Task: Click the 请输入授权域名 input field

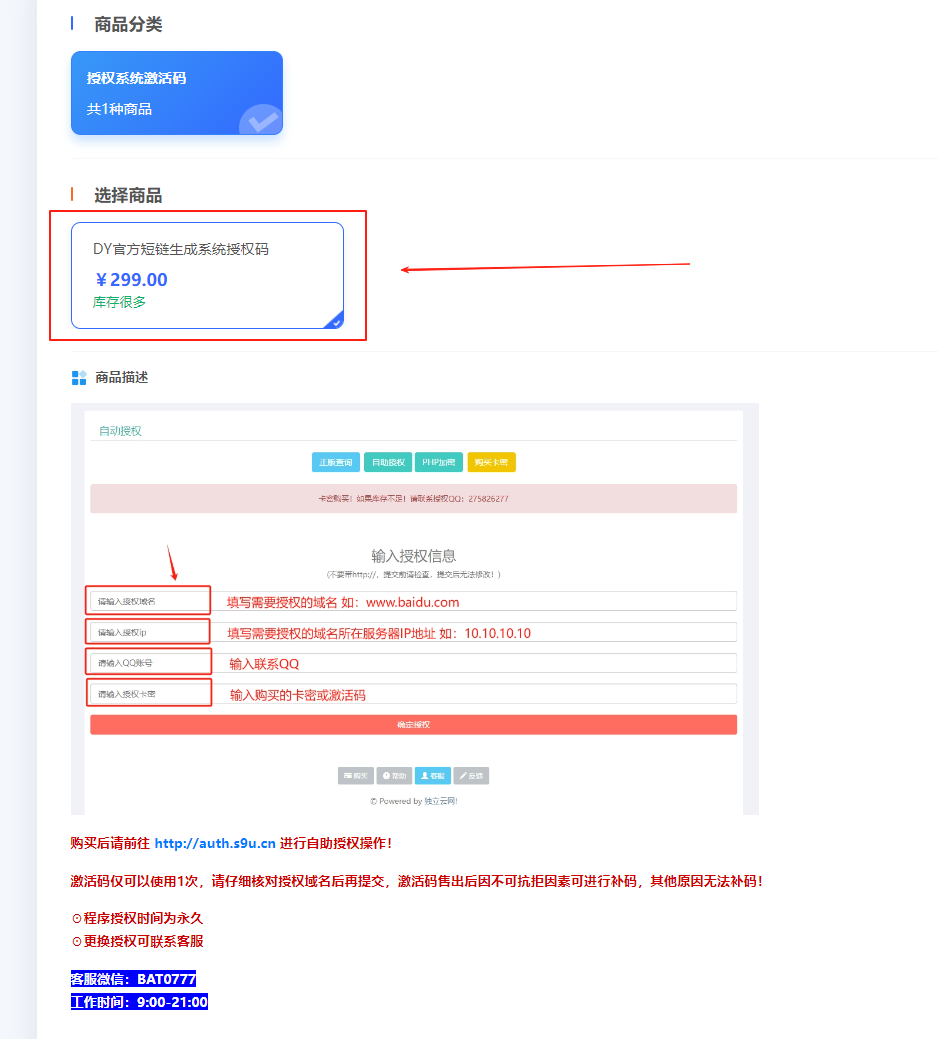Action: pos(148,600)
